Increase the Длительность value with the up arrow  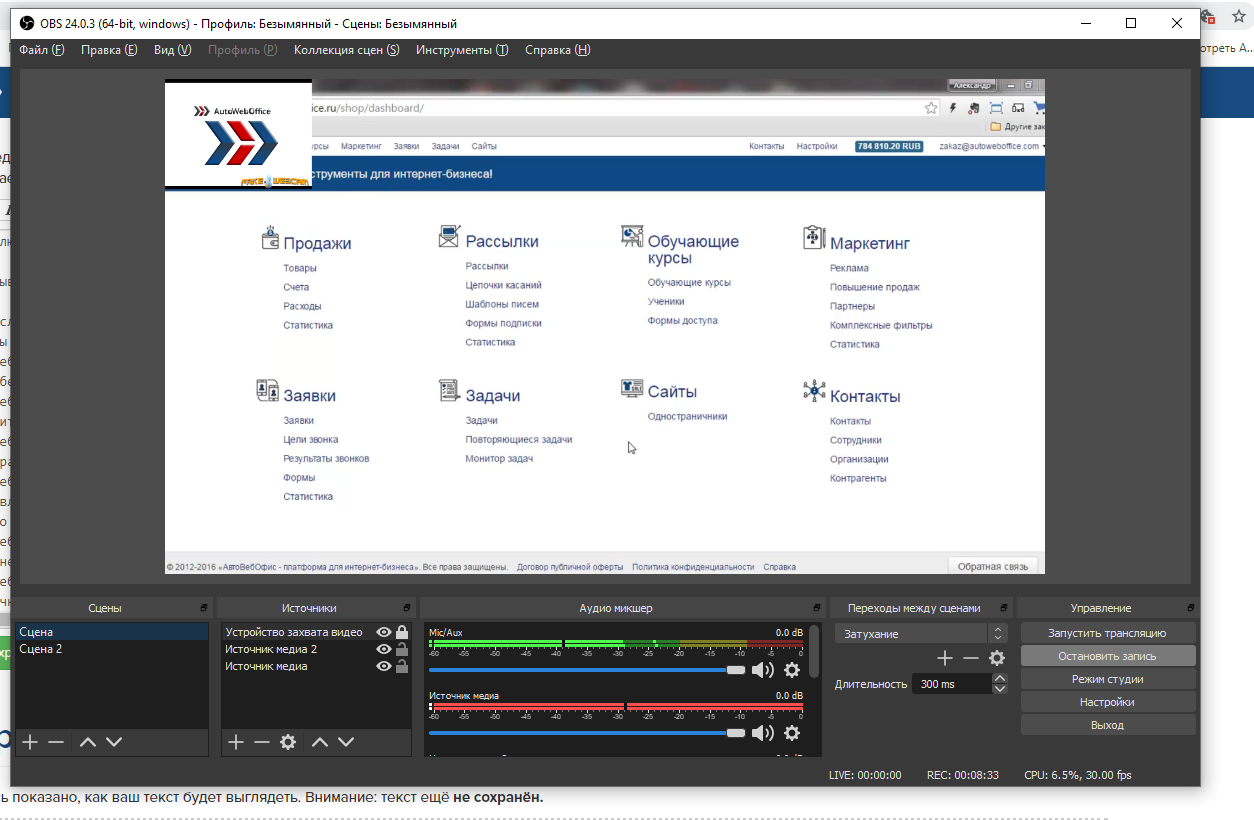coord(1000,679)
